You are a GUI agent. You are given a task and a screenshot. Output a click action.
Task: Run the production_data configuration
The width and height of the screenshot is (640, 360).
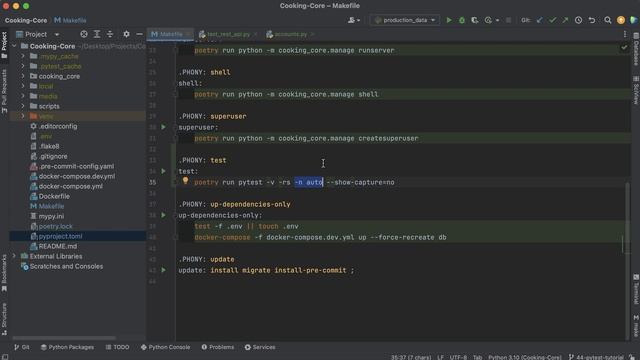click(x=449, y=20)
